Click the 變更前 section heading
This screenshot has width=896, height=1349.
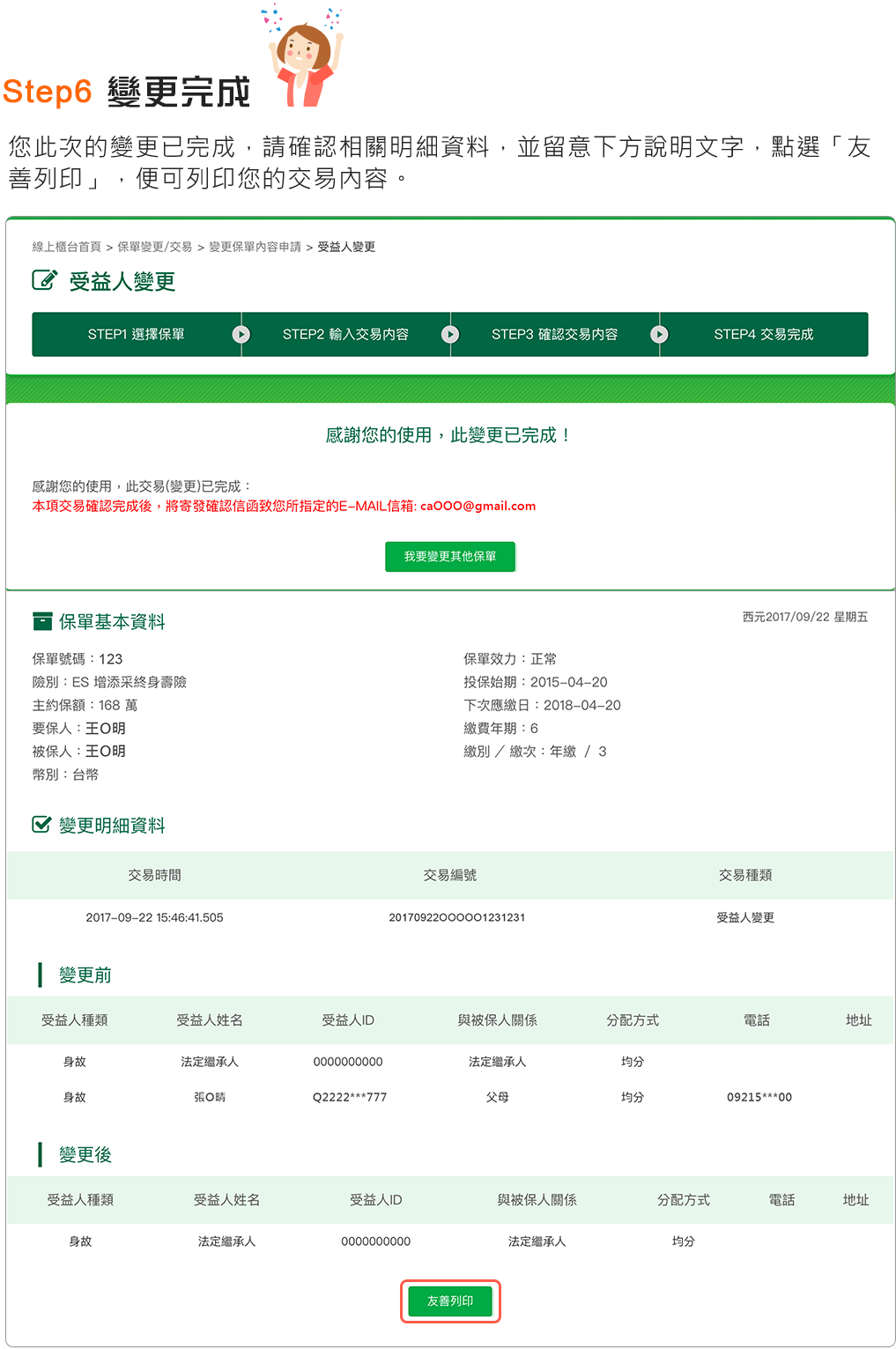[85, 975]
